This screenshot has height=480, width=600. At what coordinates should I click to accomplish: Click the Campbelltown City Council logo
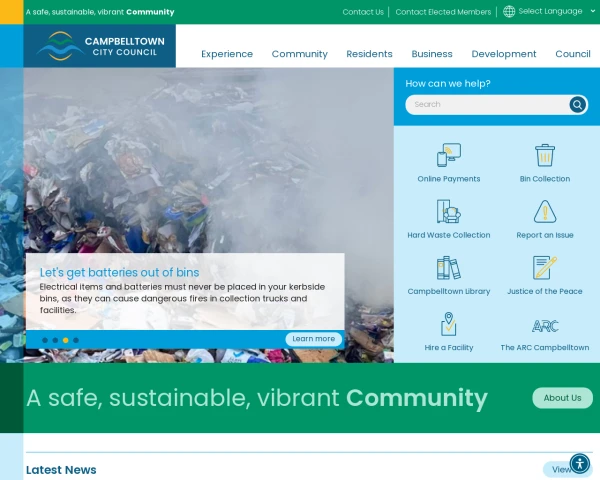coord(100,46)
